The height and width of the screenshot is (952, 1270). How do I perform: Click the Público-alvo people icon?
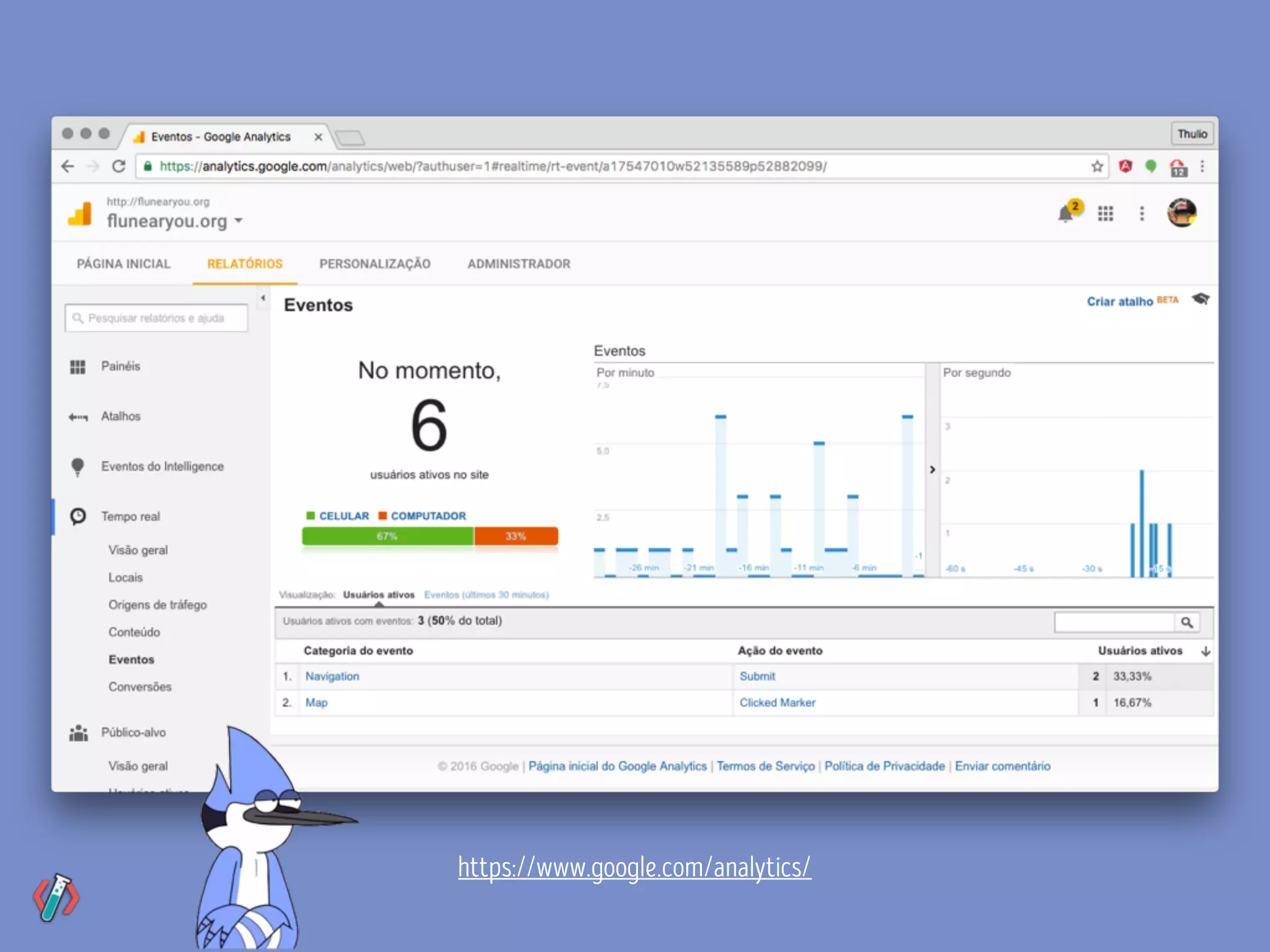point(78,733)
